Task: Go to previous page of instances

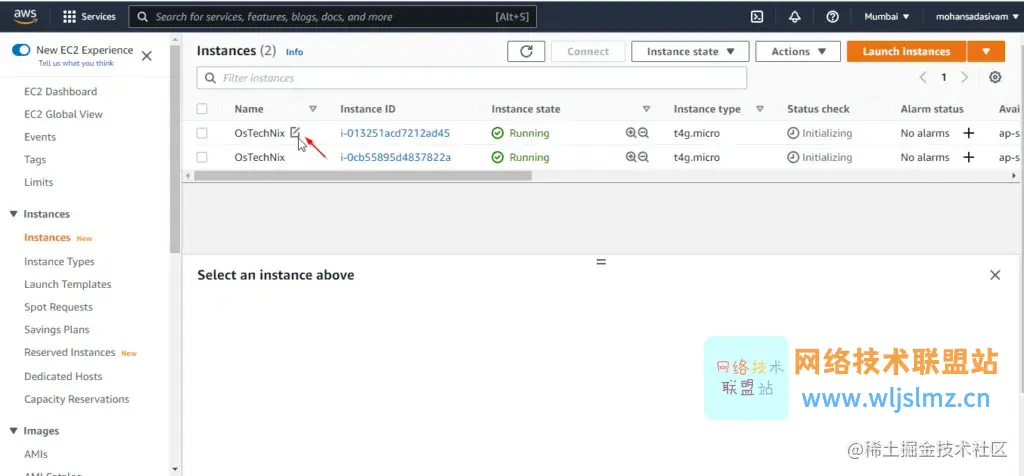Action: [923, 77]
